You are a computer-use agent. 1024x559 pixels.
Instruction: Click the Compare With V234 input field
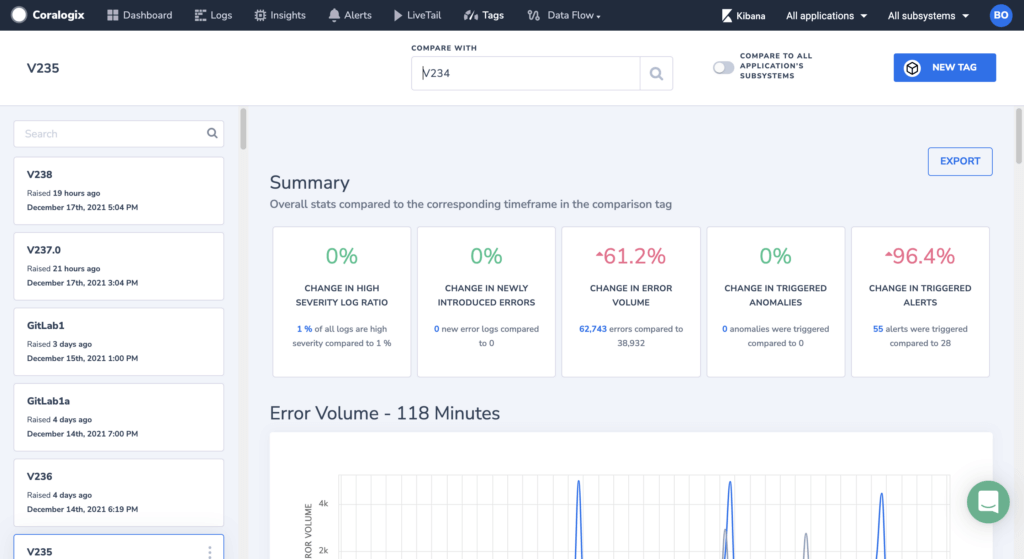pyautogui.click(x=526, y=73)
